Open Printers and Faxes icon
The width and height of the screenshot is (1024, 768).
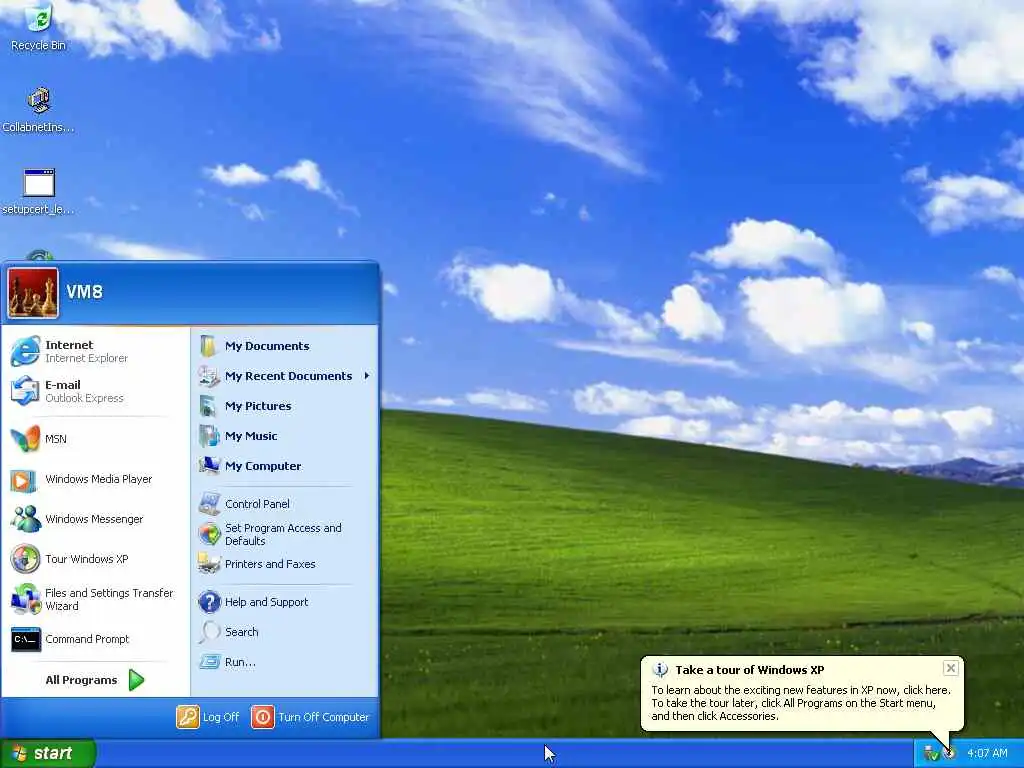(x=209, y=564)
